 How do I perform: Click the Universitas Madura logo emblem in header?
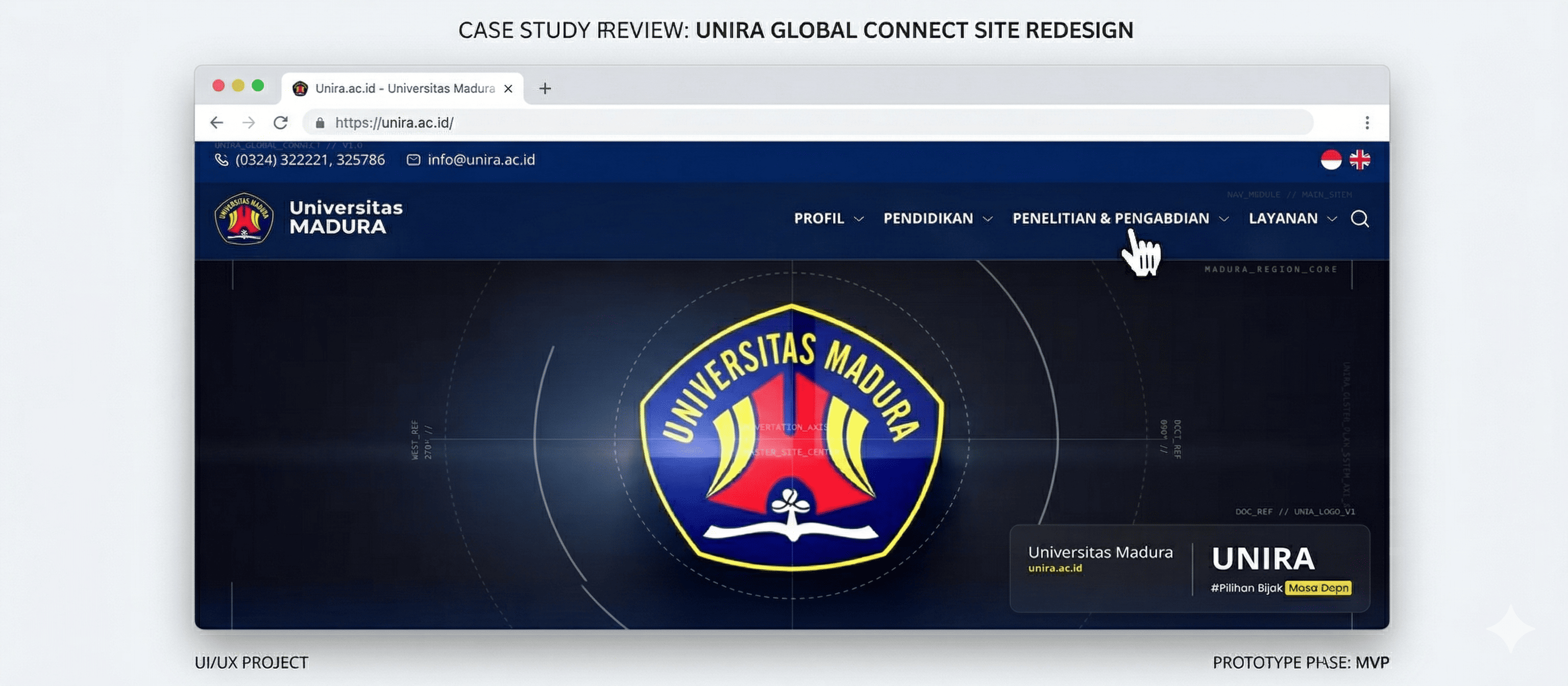click(x=244, y=218)
